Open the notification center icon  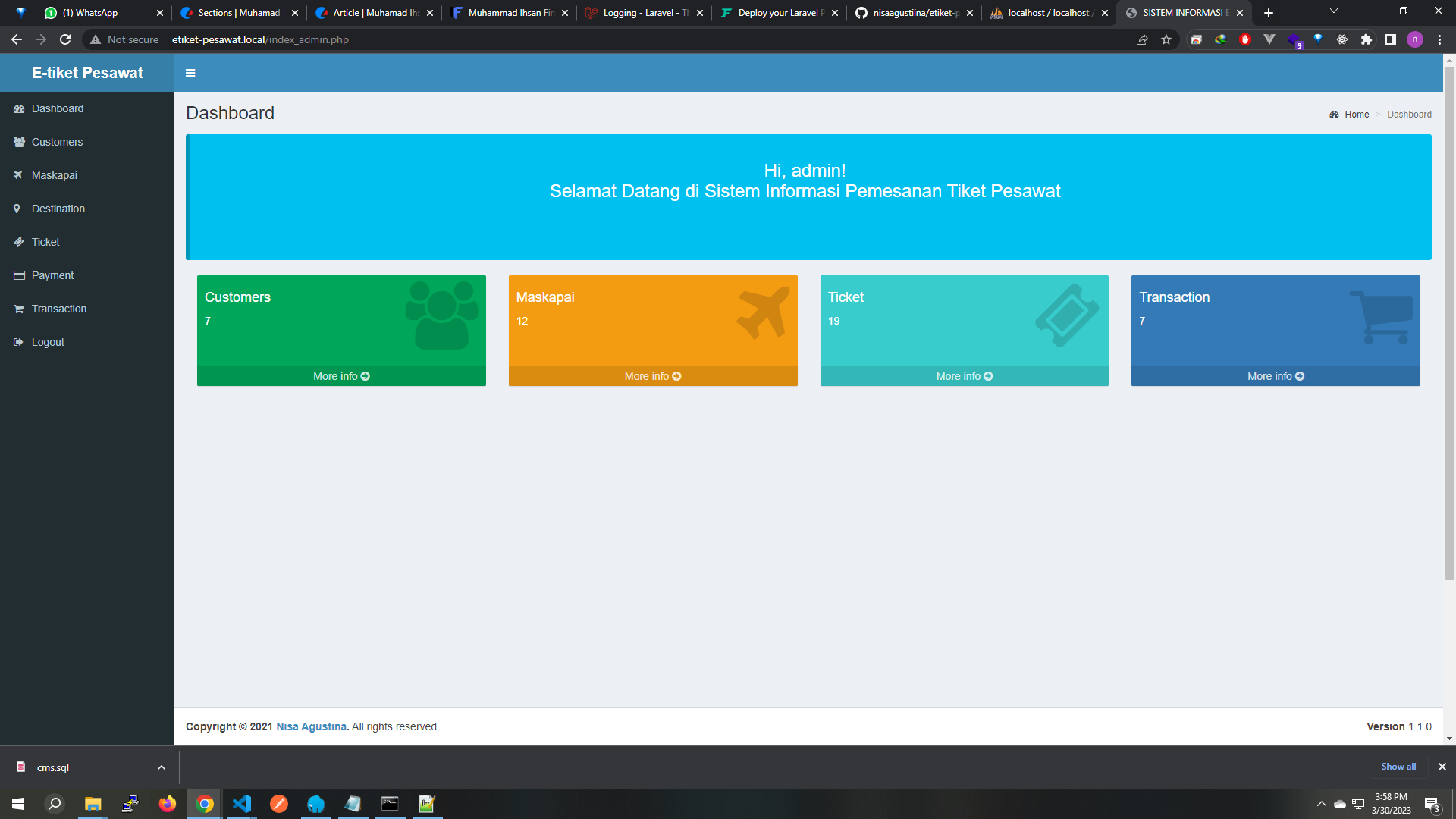pyautogui.click(x=1432, y=805)
